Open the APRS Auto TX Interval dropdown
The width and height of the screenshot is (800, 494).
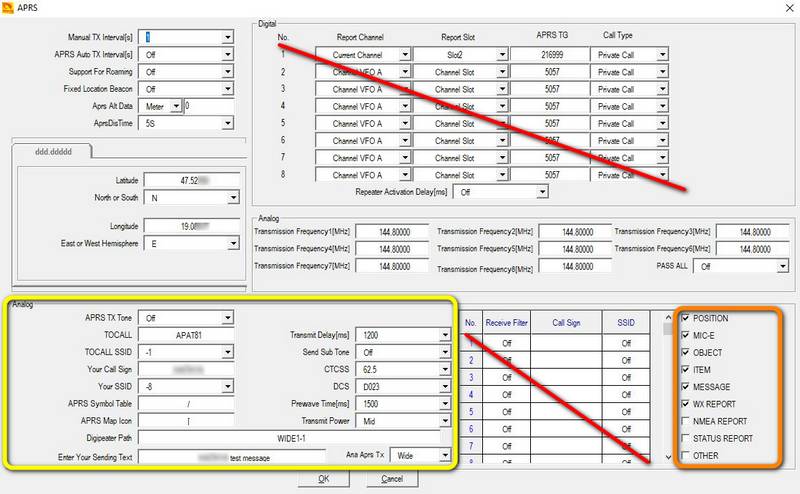[228, 55]
